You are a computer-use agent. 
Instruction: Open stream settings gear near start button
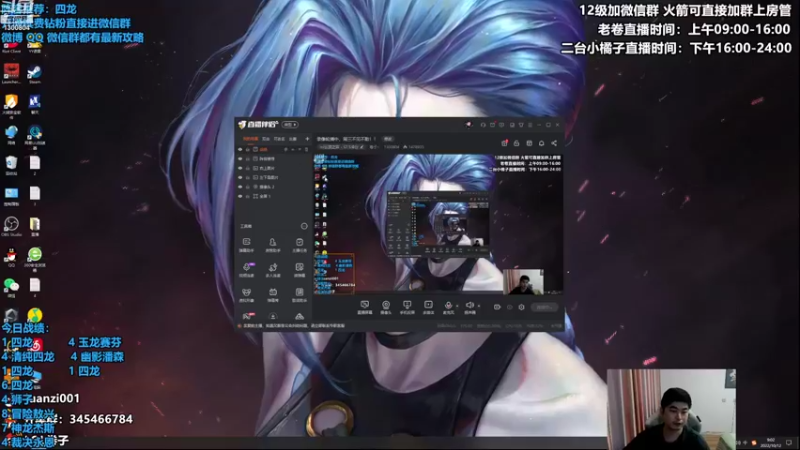(x=521, y=307)
